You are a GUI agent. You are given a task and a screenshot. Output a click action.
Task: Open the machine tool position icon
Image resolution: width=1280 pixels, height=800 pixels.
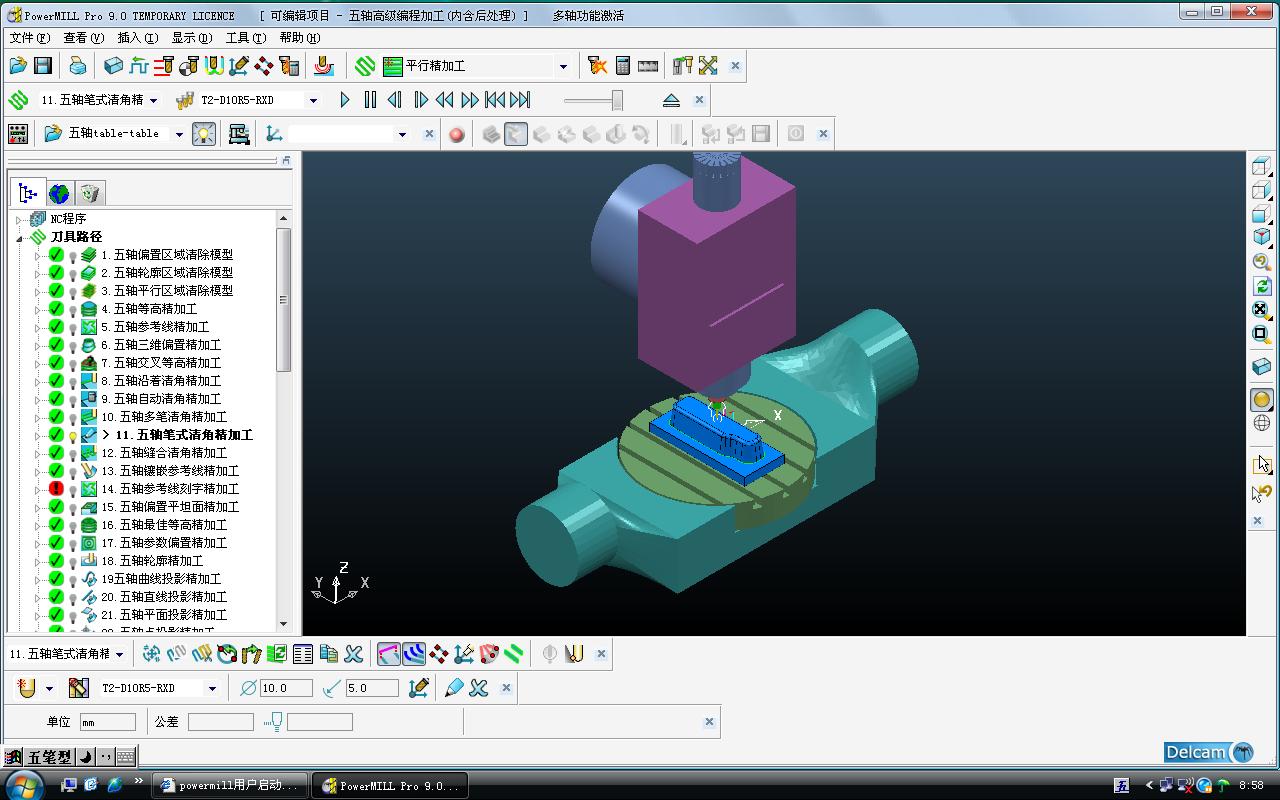[238, 134]
